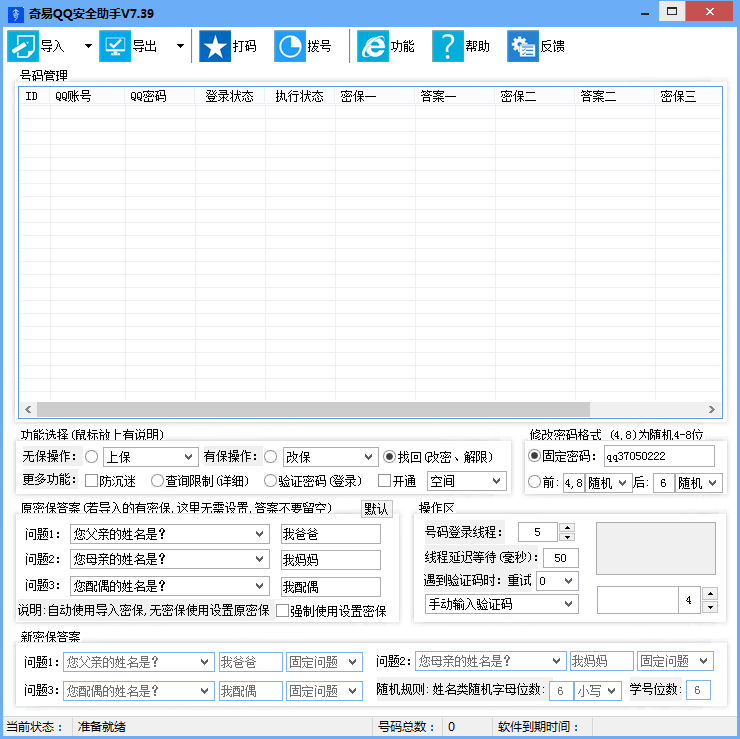The width and height of the screenshot is (740, 739).
Task: Open the 帮助 help icon
Action: [447, 46]
